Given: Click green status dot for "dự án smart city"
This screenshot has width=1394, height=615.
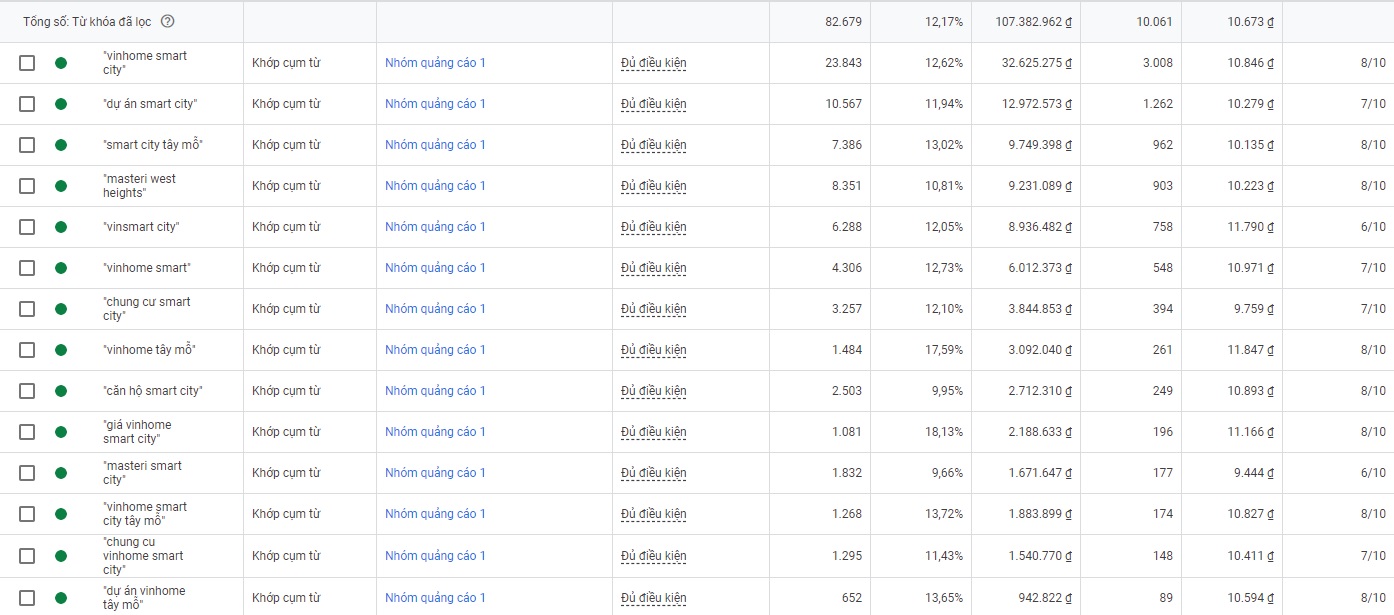Looking at the screenshot, I should (x=61, y=104).
